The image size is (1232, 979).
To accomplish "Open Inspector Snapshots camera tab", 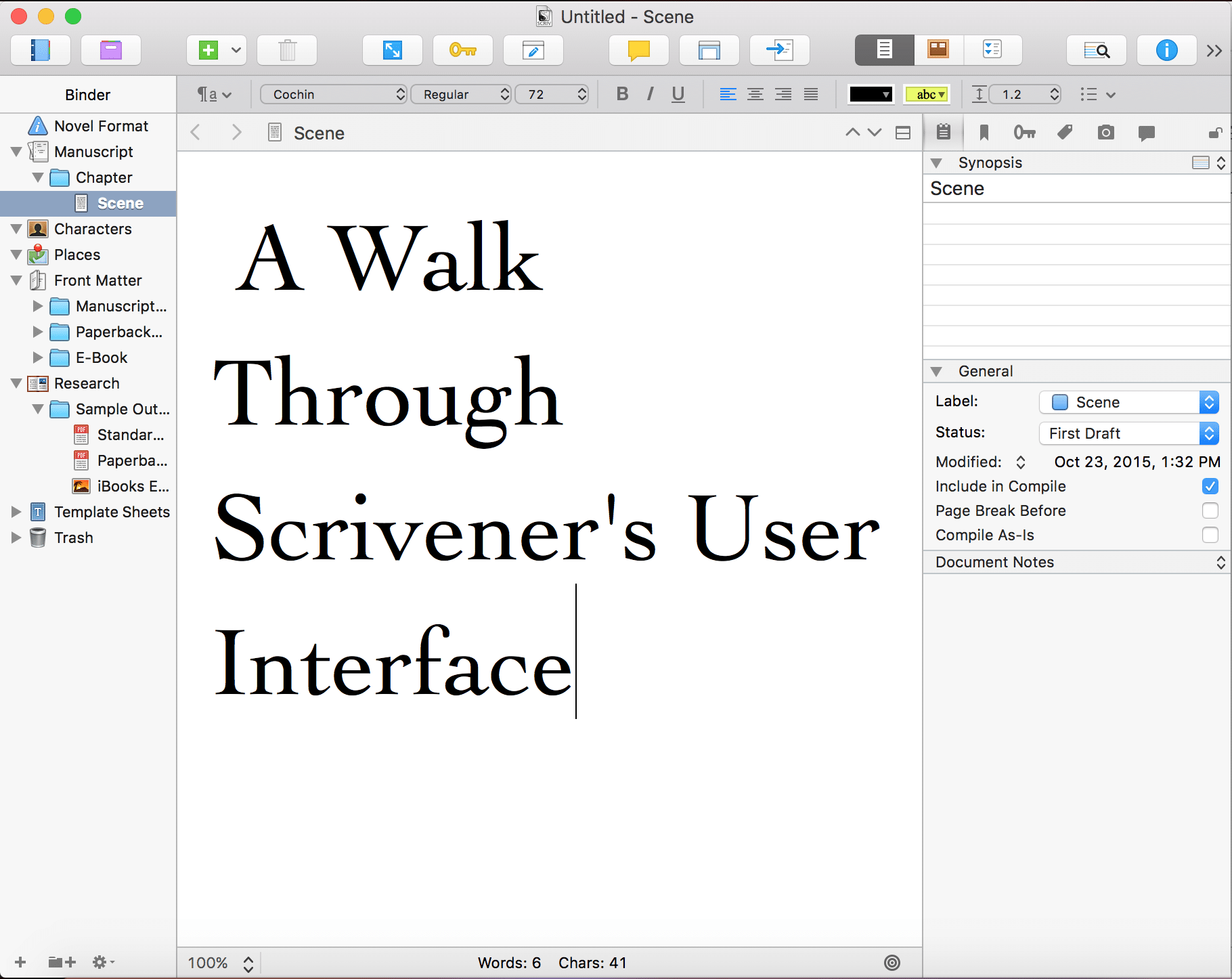I will [1106, 133].
